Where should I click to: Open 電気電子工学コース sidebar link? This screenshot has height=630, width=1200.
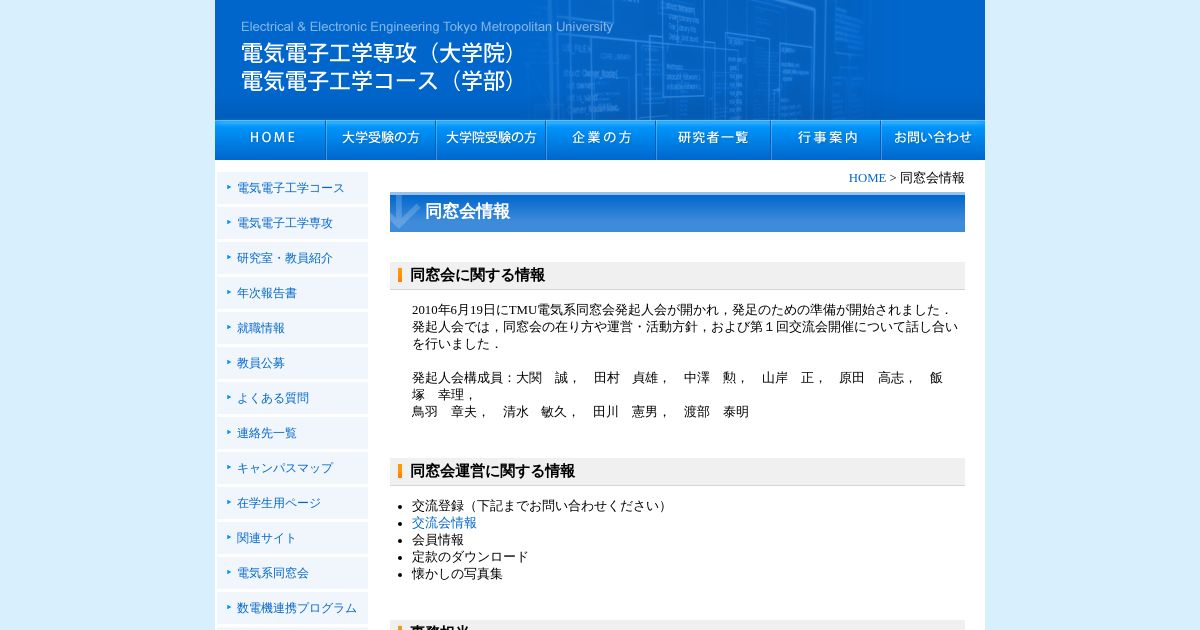pos(292,188)
